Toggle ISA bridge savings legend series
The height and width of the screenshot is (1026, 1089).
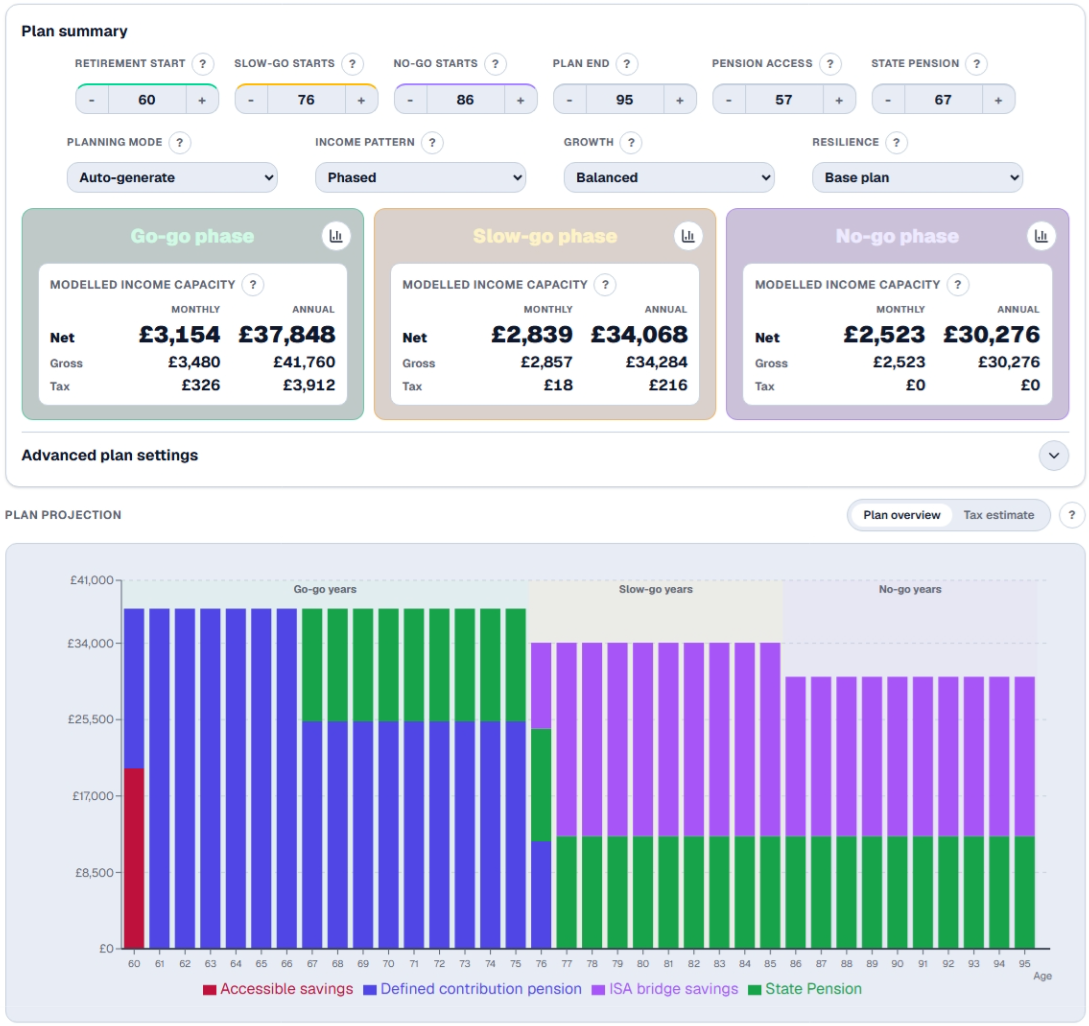click(665, 989)
